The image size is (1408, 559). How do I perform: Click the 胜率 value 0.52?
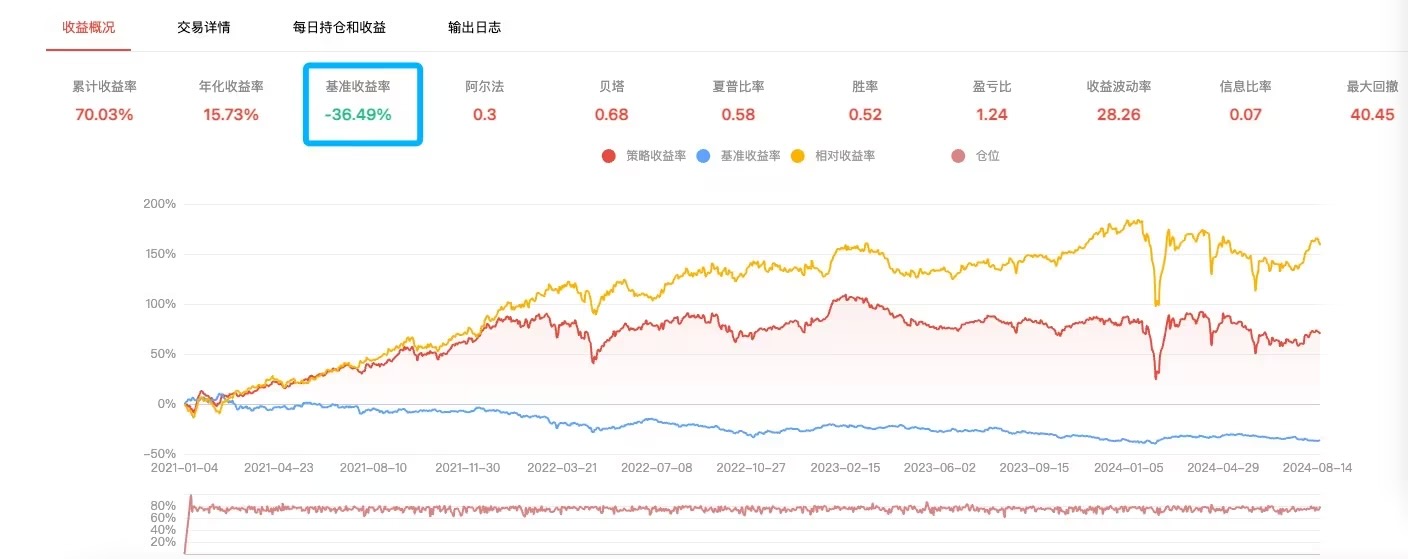865,114
